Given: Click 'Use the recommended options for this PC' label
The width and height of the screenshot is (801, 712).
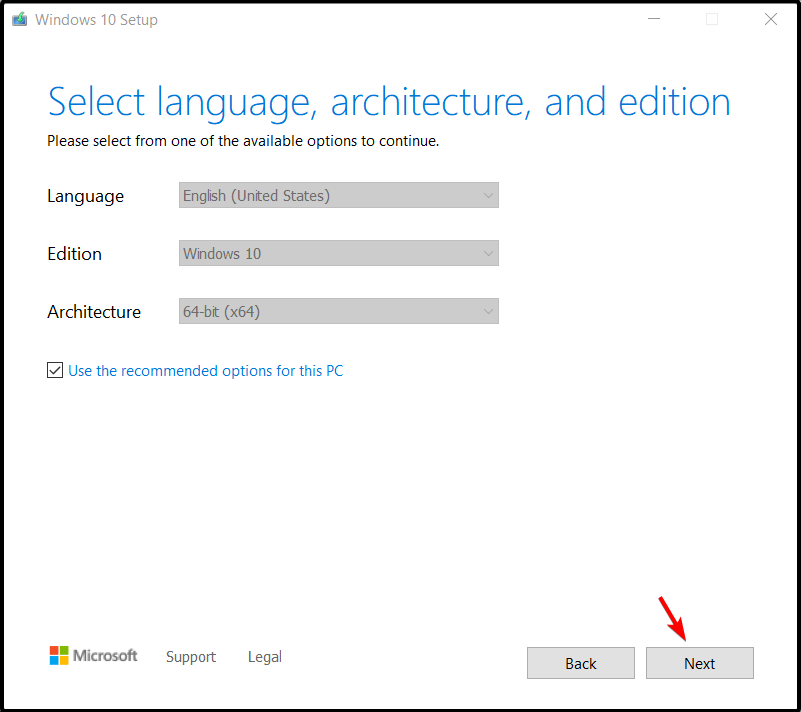Looking at the screenshot, I should 205,370.
